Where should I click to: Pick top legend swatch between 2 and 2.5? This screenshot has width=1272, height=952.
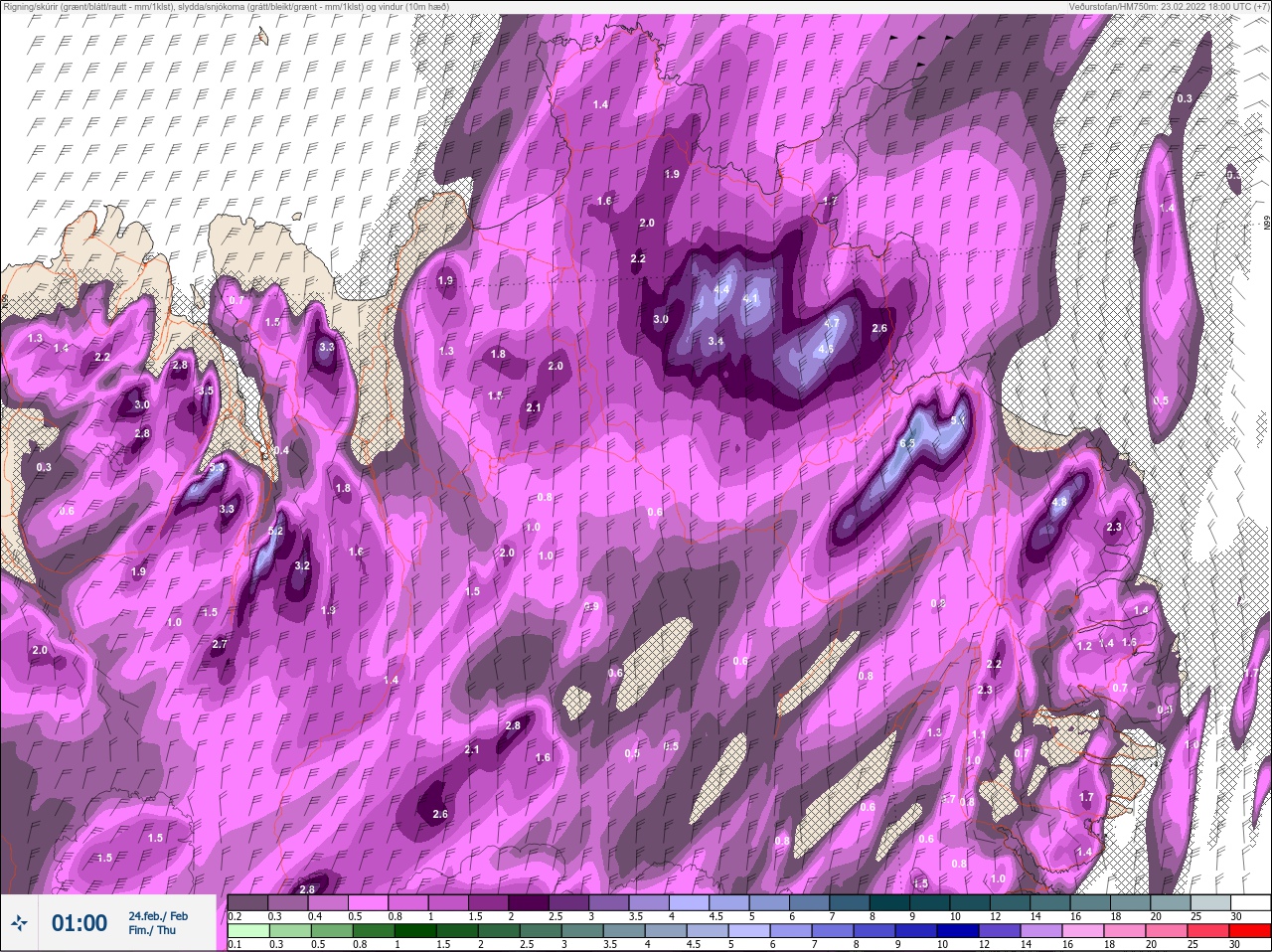531,902
